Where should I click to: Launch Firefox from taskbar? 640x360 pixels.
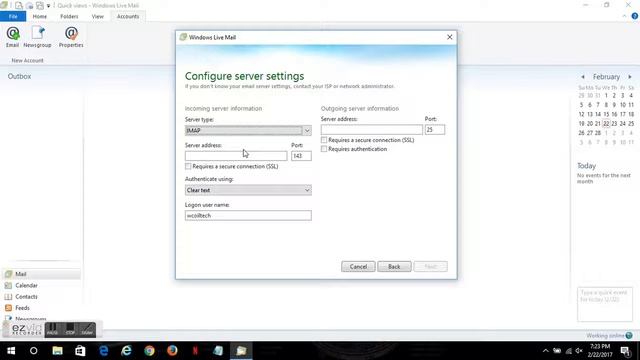coord(172,351)
